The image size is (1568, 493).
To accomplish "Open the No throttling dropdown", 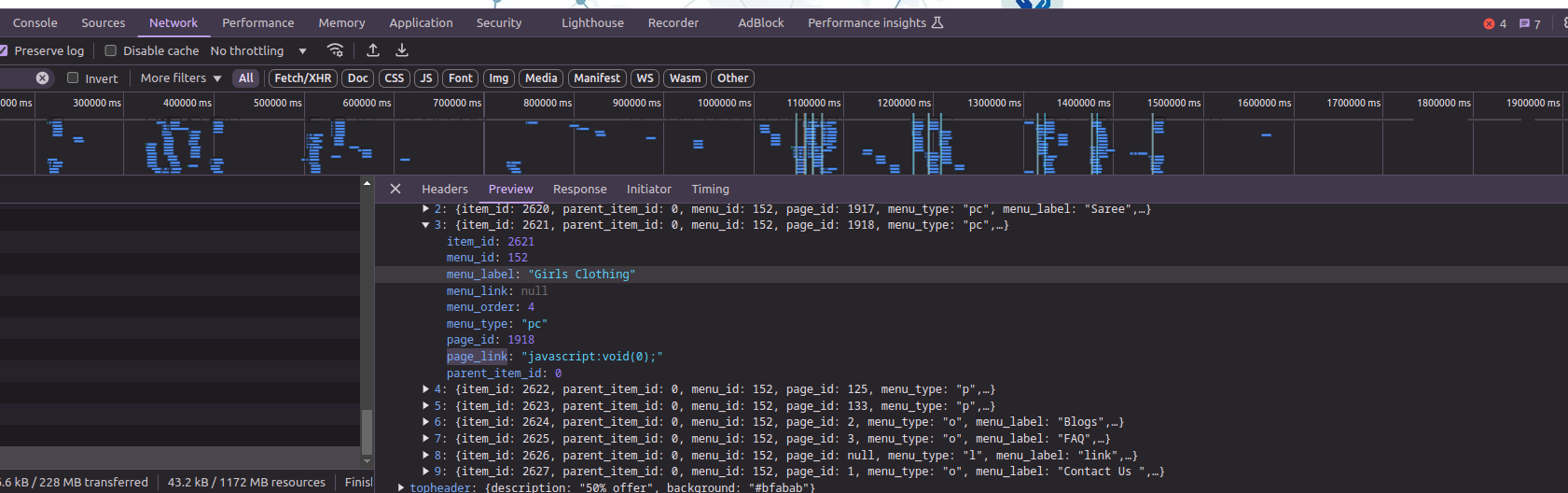I will click(258, 50).
